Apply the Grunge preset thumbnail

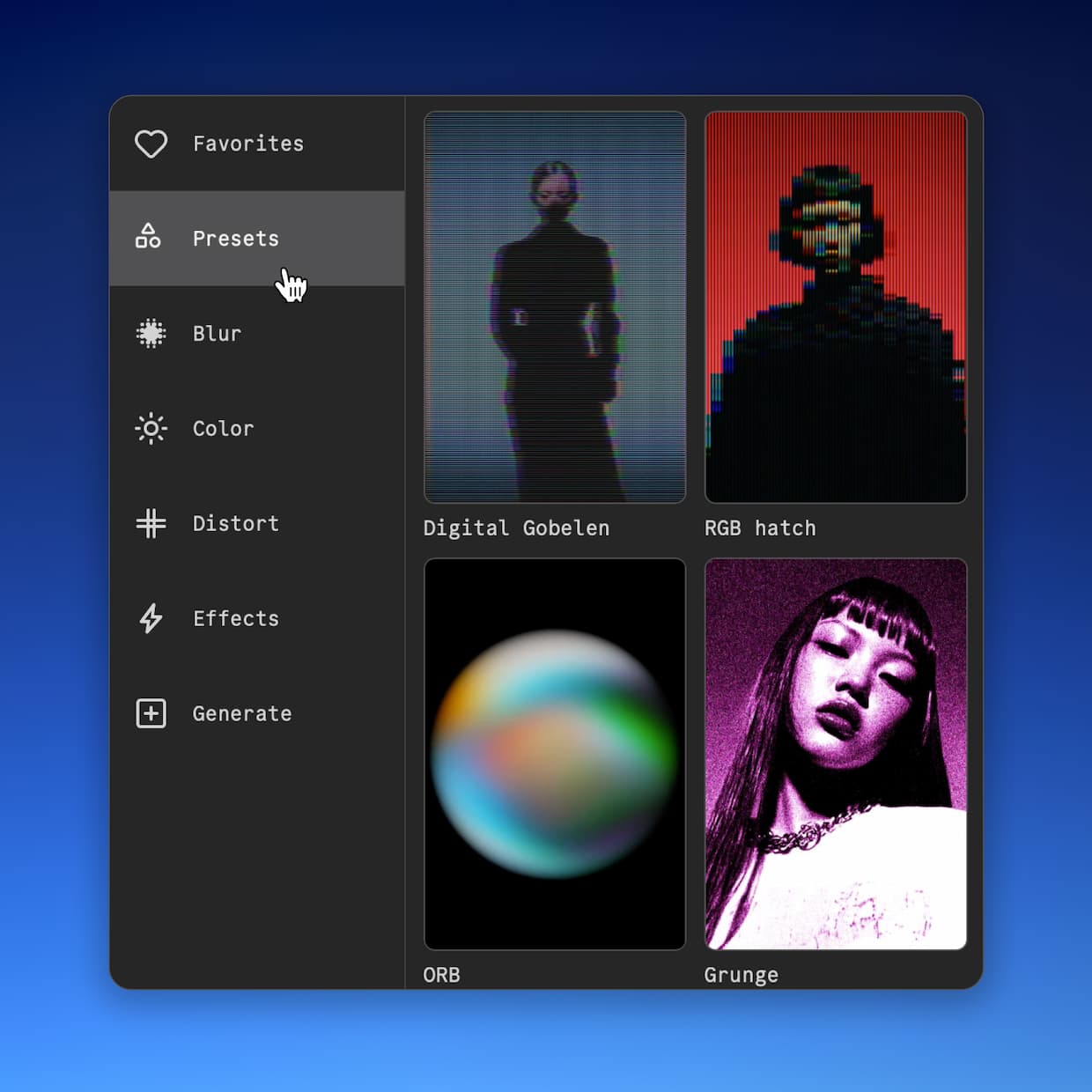pyautogui.click(x=836, y=753)
